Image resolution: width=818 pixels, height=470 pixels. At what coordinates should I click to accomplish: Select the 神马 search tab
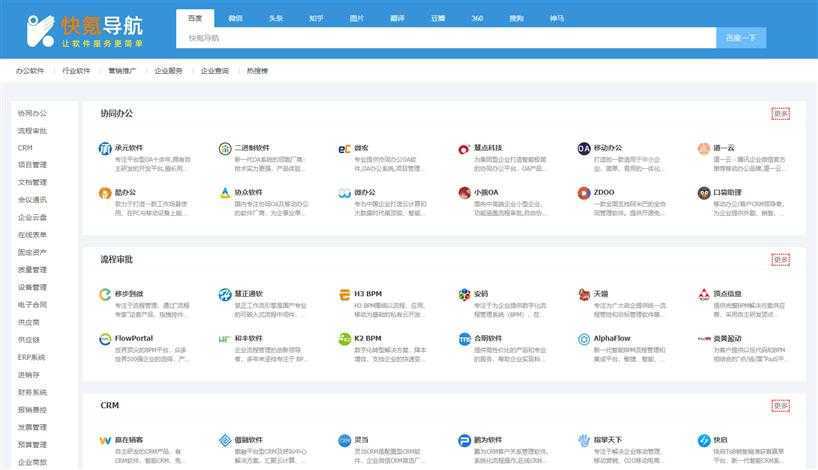(x=557, y=18)
